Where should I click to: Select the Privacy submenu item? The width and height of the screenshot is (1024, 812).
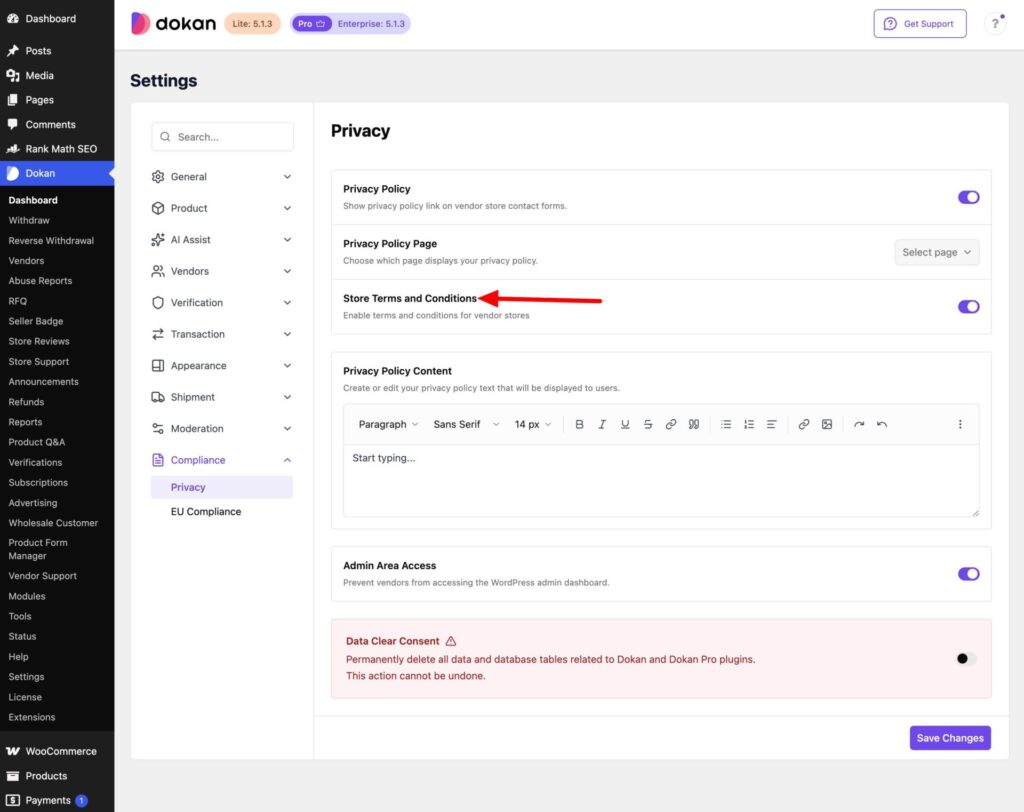[x=222, y=487]
